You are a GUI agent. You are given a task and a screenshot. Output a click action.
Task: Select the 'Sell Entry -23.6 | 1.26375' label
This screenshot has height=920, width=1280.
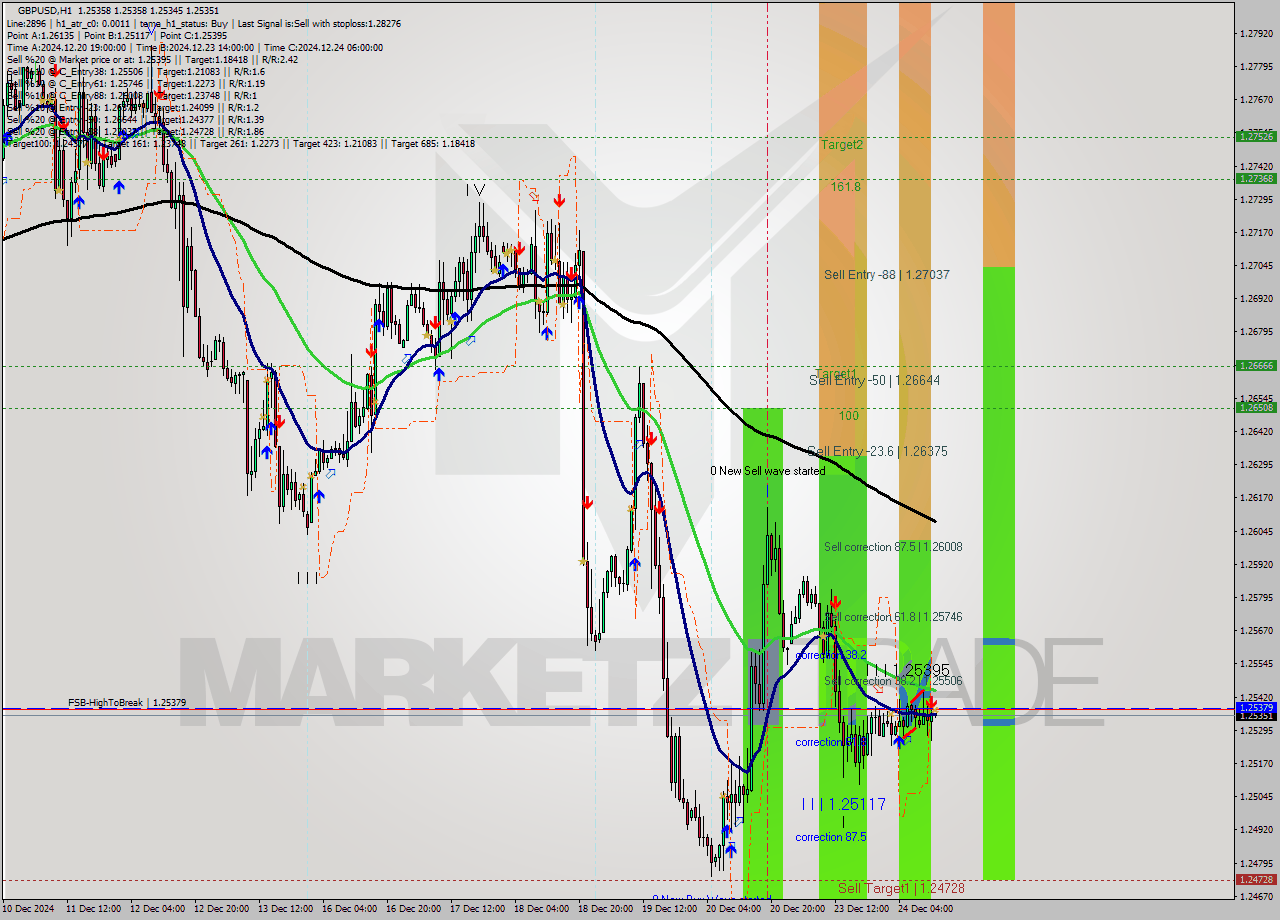coord(877,452)
